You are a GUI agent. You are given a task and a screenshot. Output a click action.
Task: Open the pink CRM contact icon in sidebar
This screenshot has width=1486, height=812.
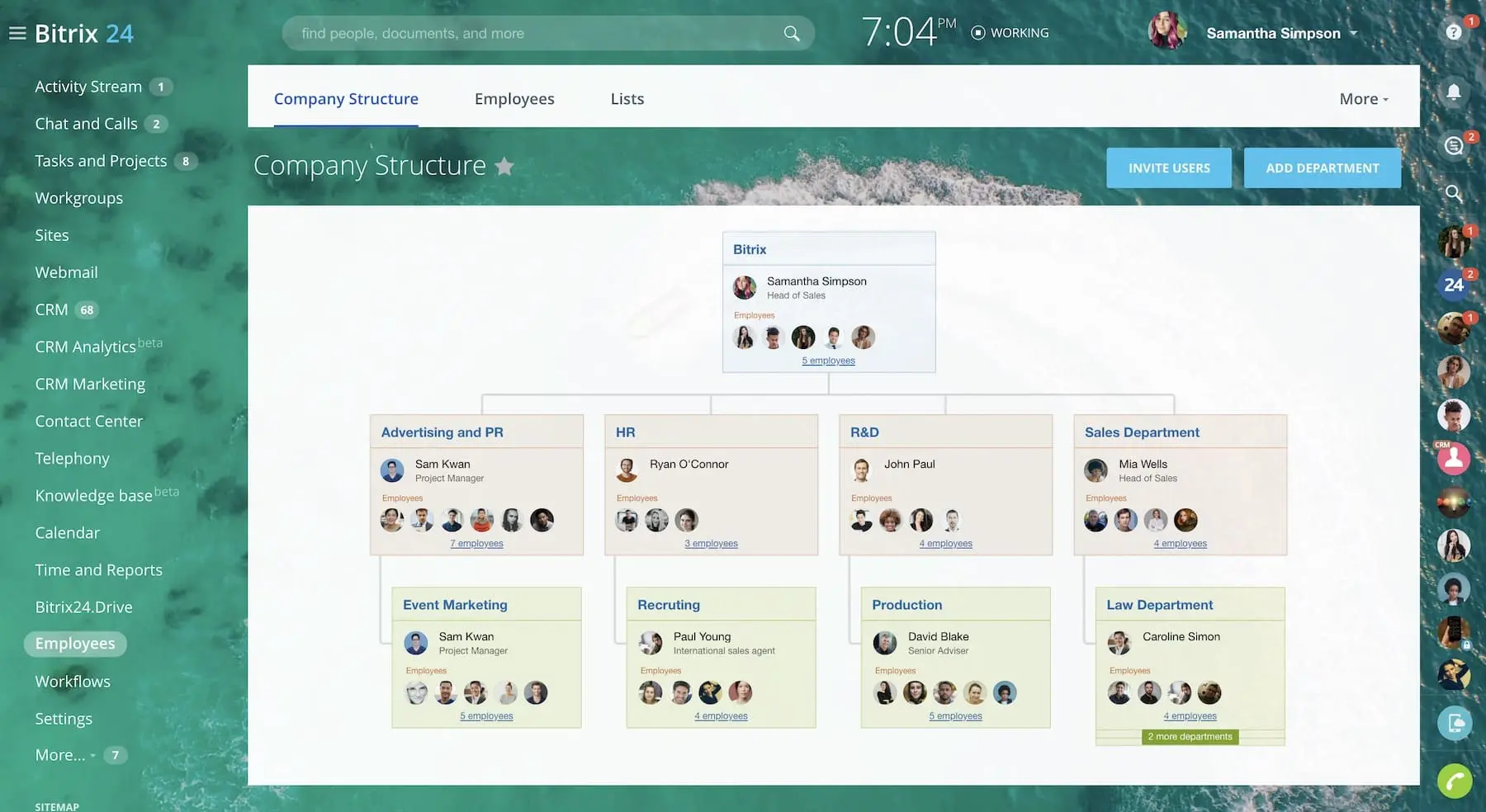[1453, 458]
